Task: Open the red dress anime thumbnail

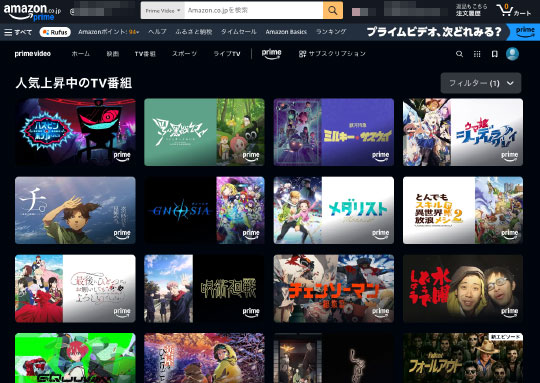Action: coord(75,289)
